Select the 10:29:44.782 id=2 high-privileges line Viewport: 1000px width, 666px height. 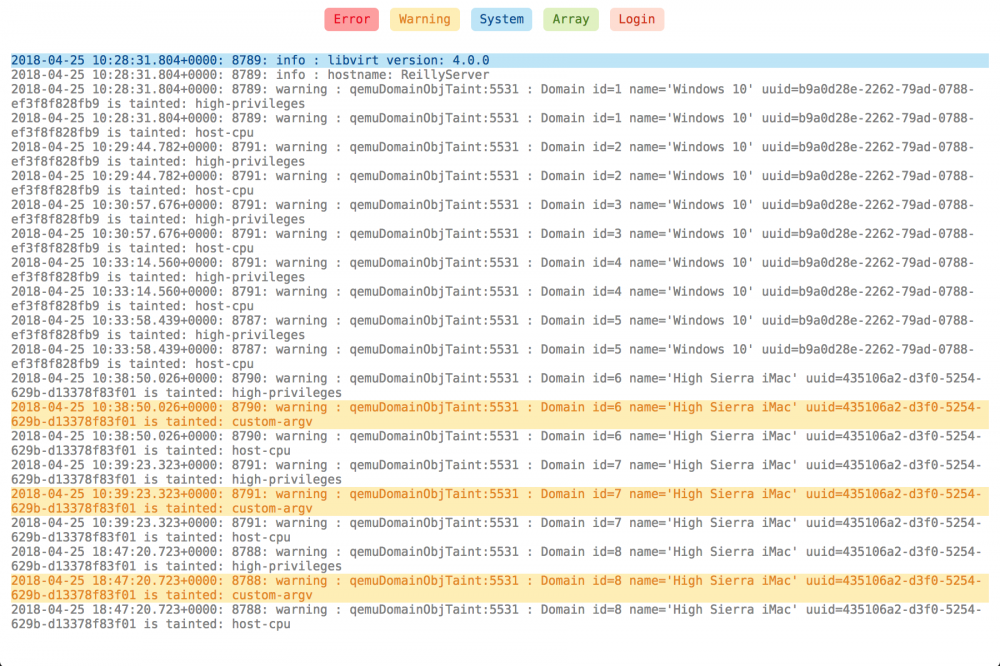tap(499, 154)
